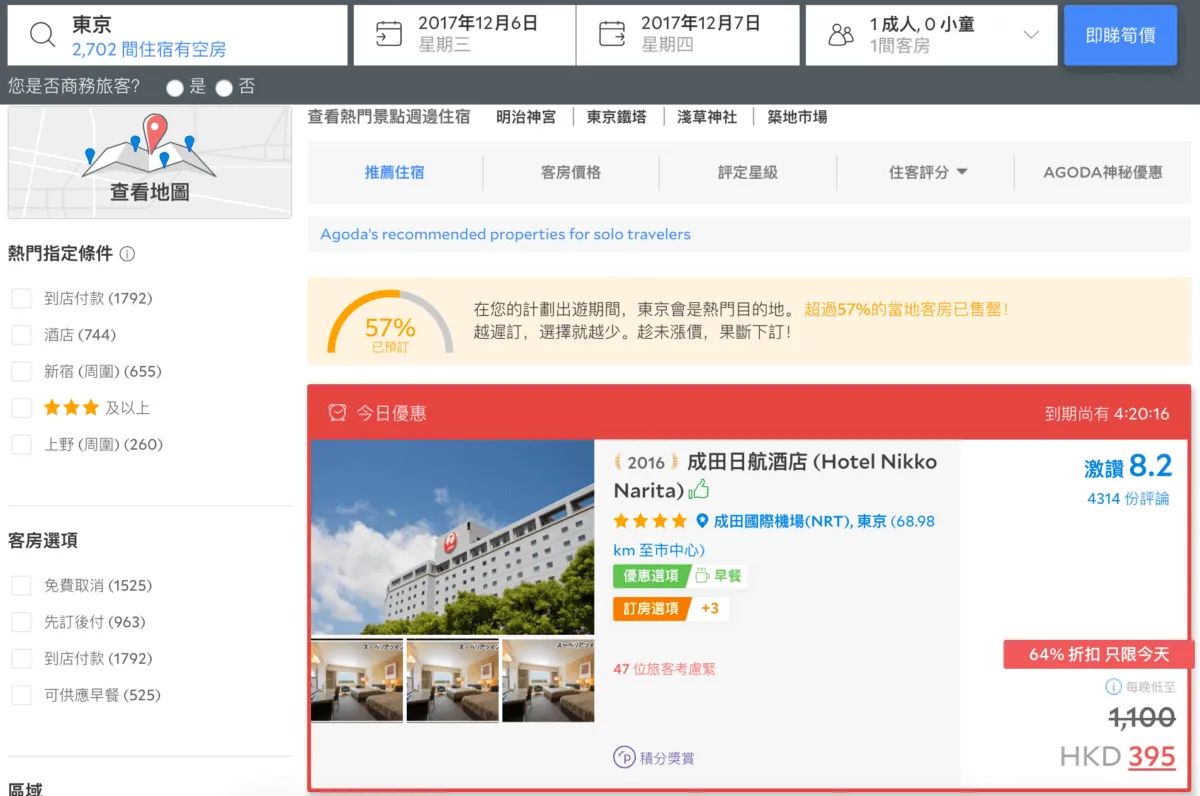Click the location pin beside 成田國際機場
This screenshot has height=796, width=1200.
[702, 521]
